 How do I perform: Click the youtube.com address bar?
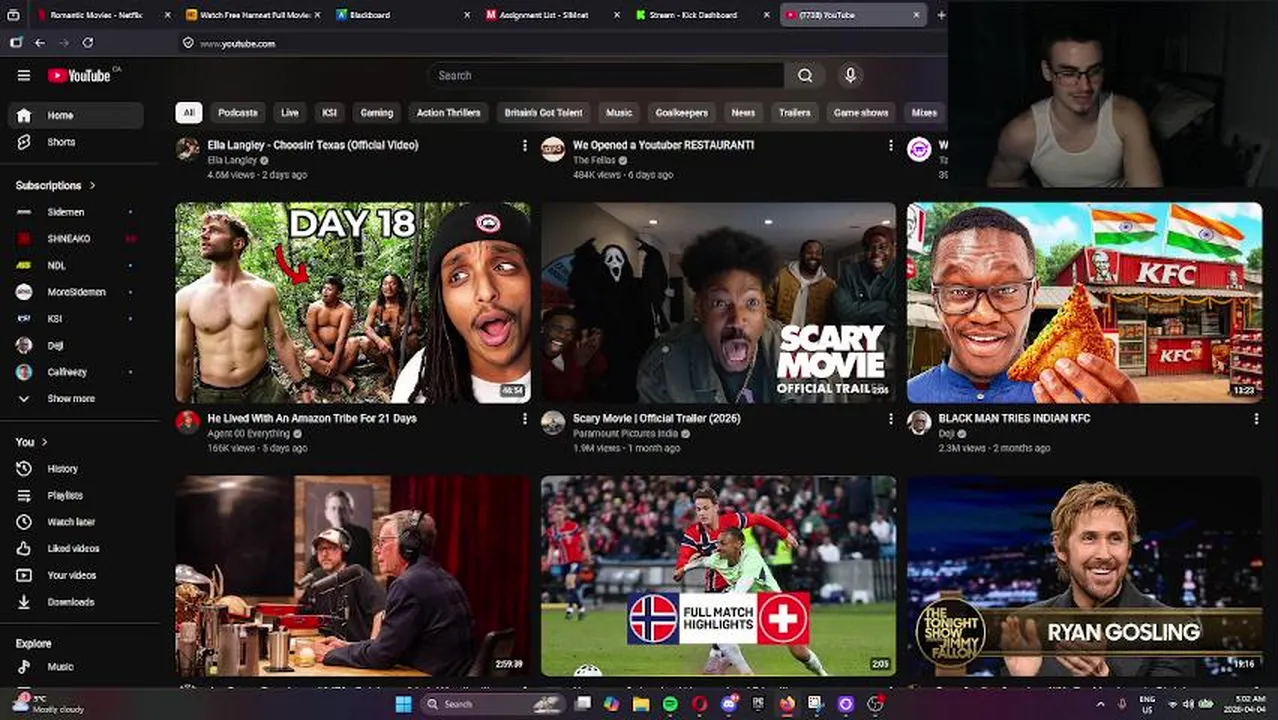point(560,43)
